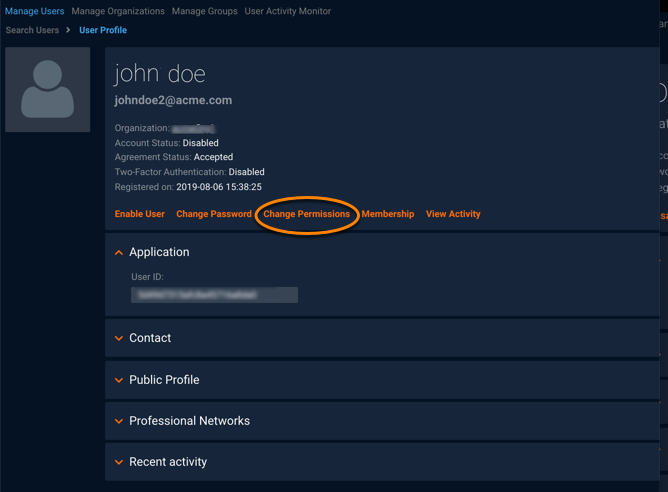
Task: Open the Manage Users tab
Action: (x=35, y=11)
